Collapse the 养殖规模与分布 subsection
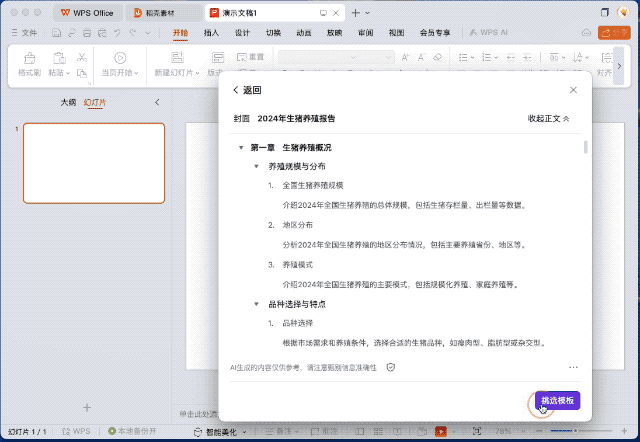Screen dimensions: 640x442 (256, 167)
